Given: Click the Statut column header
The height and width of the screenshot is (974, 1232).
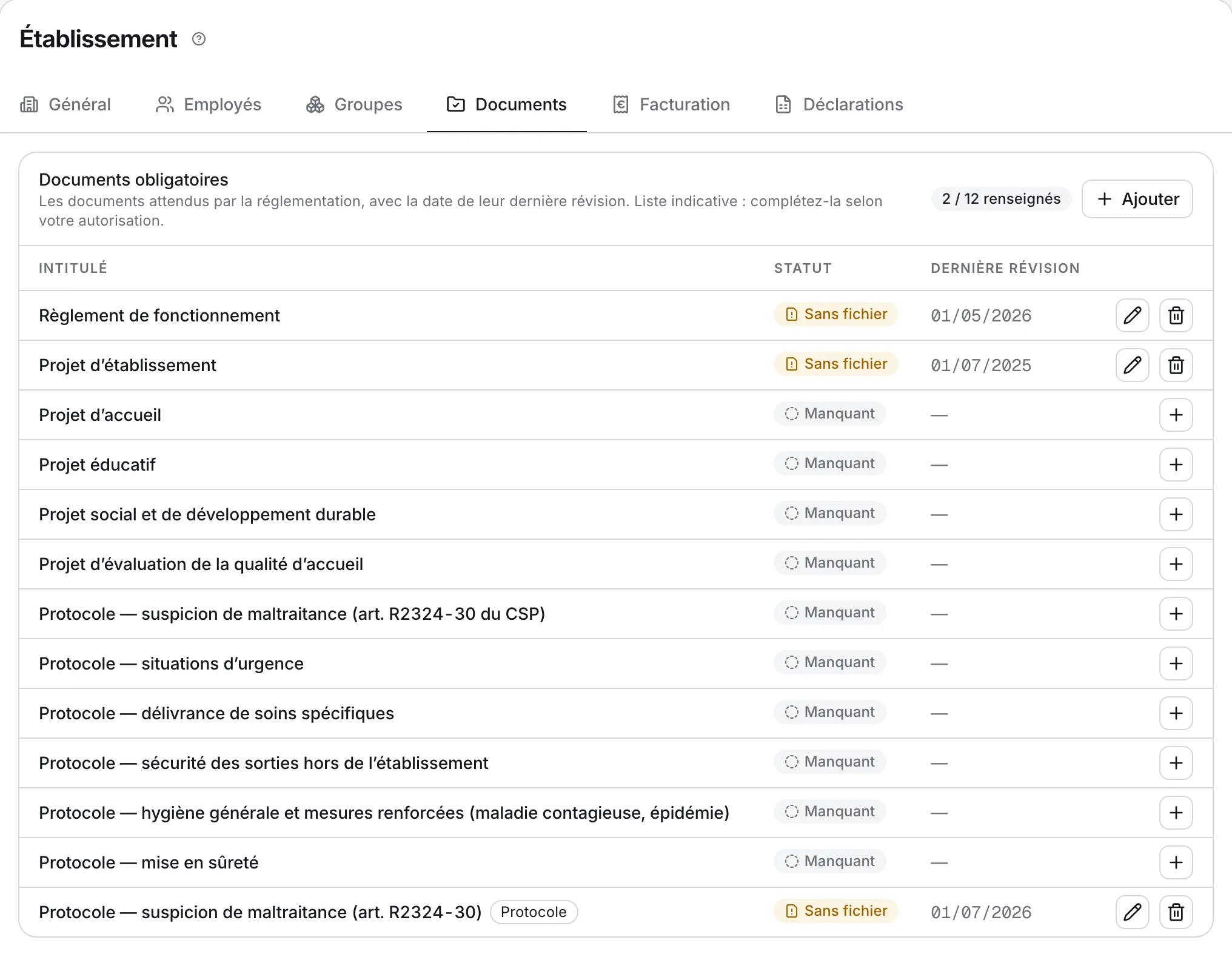Looking at the screenshot, I should pos(803,268).
